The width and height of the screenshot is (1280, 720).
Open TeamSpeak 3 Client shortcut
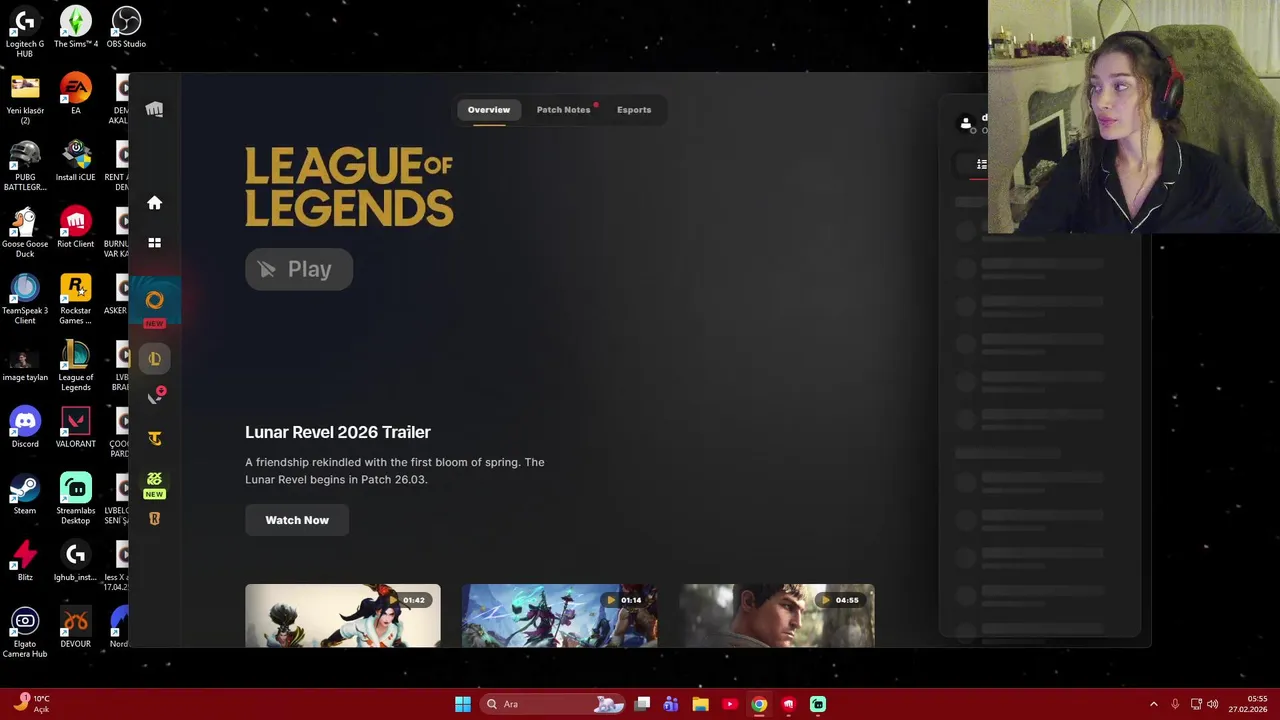pos(25,299)
